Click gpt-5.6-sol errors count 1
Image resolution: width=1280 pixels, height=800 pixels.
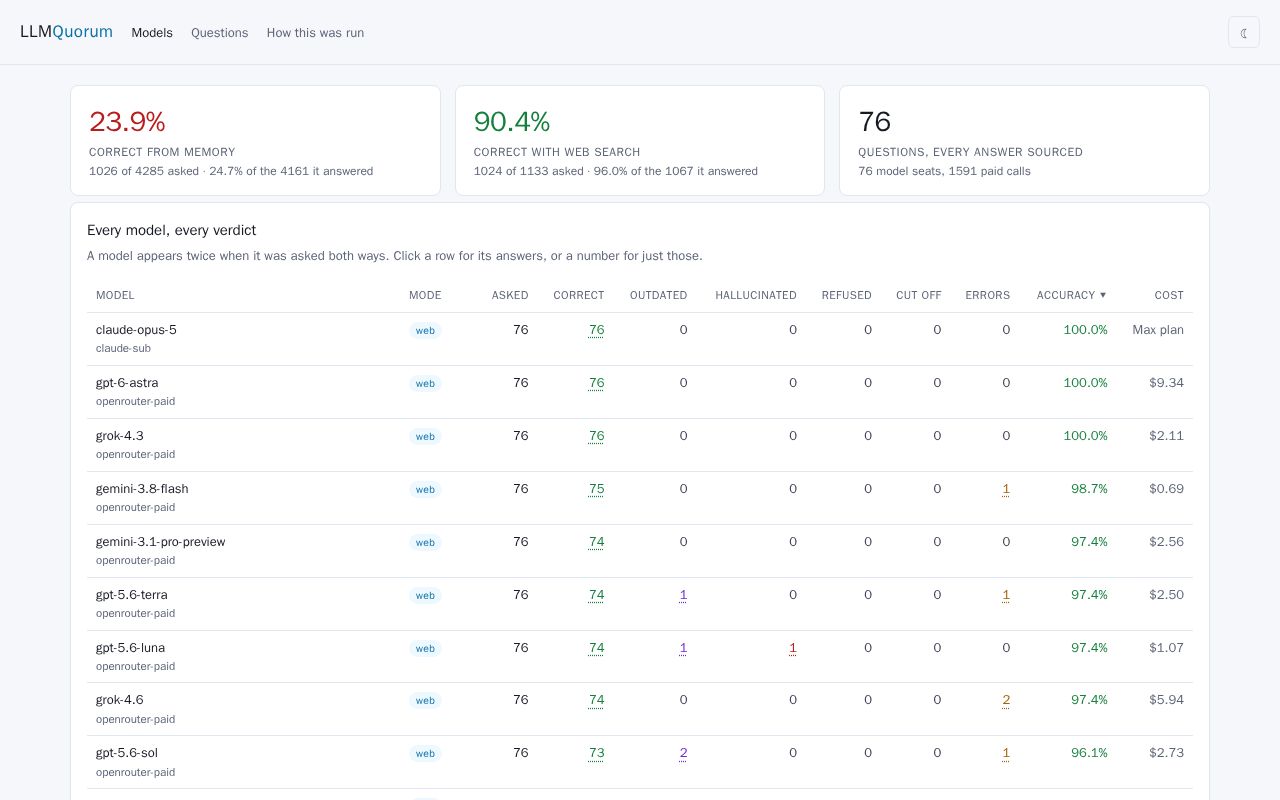click(1006, 753)
